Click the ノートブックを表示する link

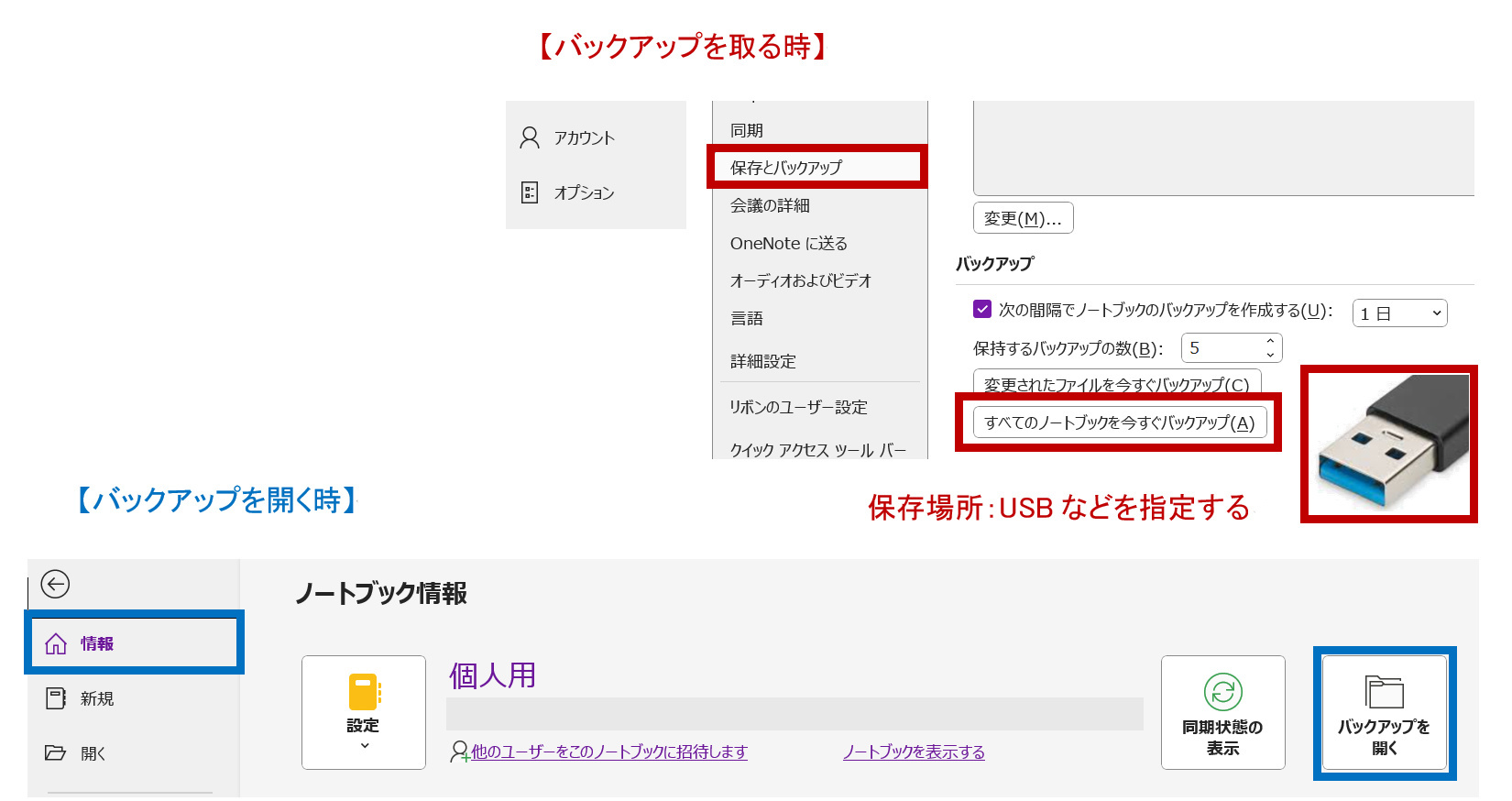click(914, 752)
